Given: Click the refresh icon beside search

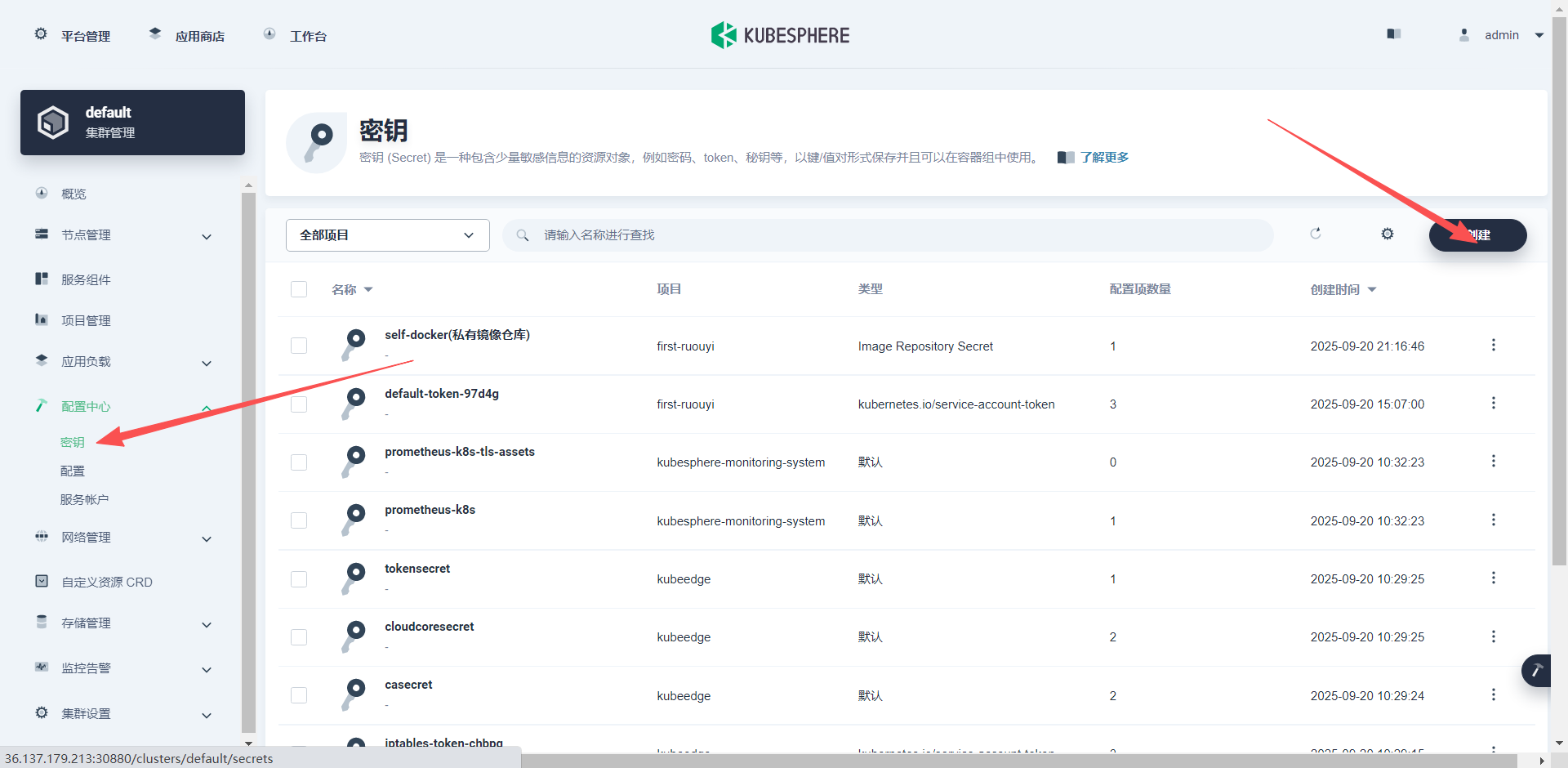Looking at the screenshot, I should coord(1316,234).
